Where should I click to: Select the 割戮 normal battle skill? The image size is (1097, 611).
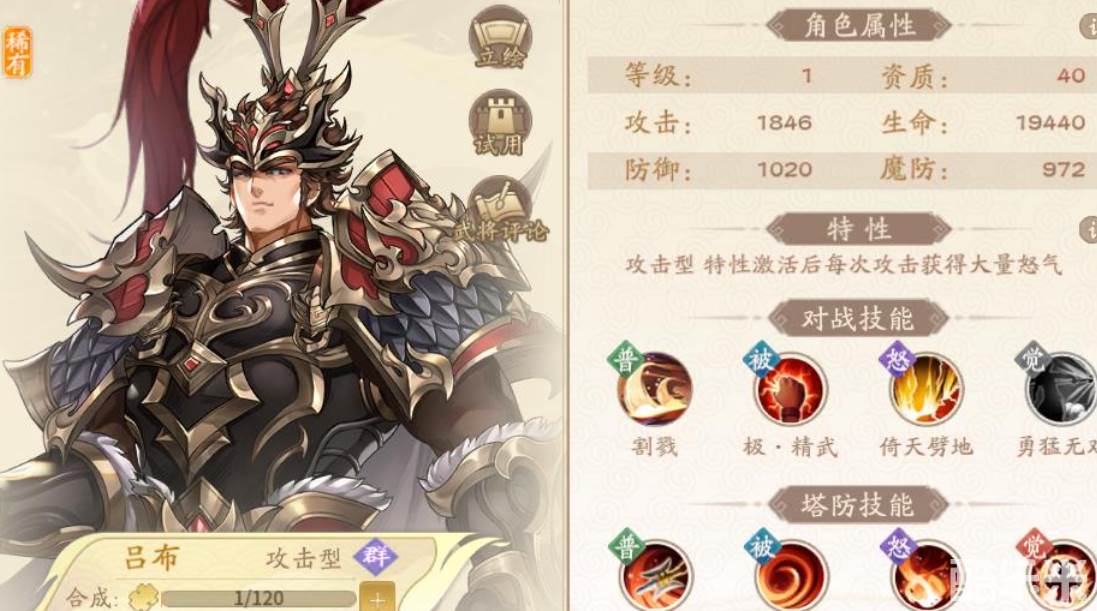coord(654,389)
